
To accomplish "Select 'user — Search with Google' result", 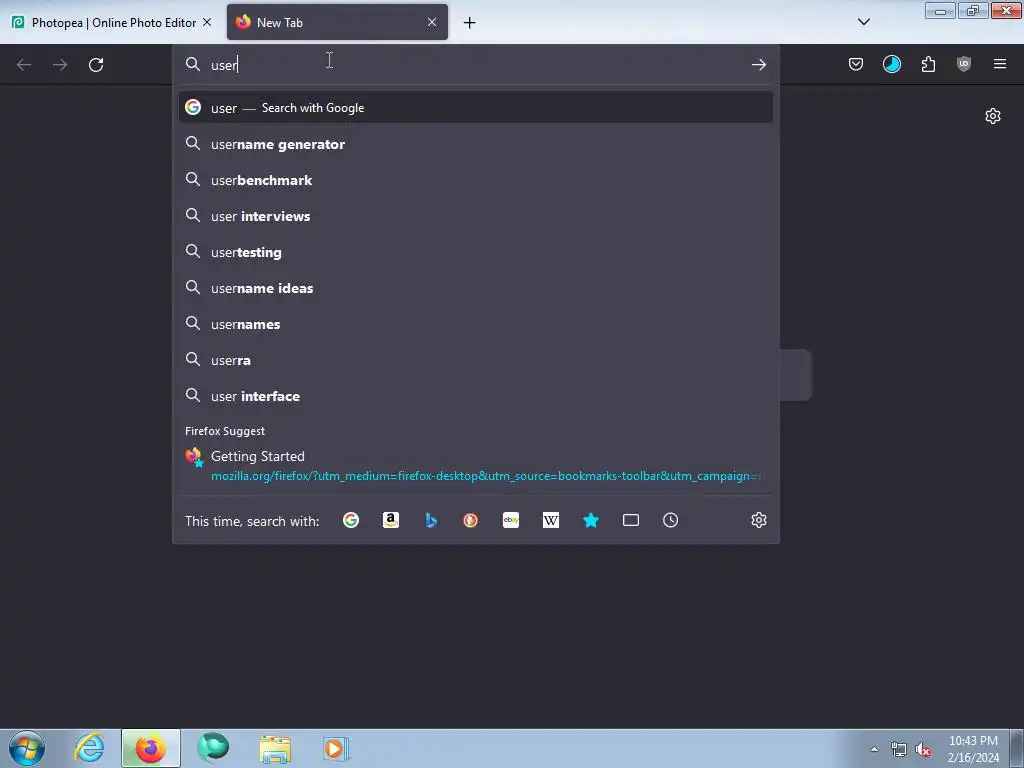I will (475, 108).
